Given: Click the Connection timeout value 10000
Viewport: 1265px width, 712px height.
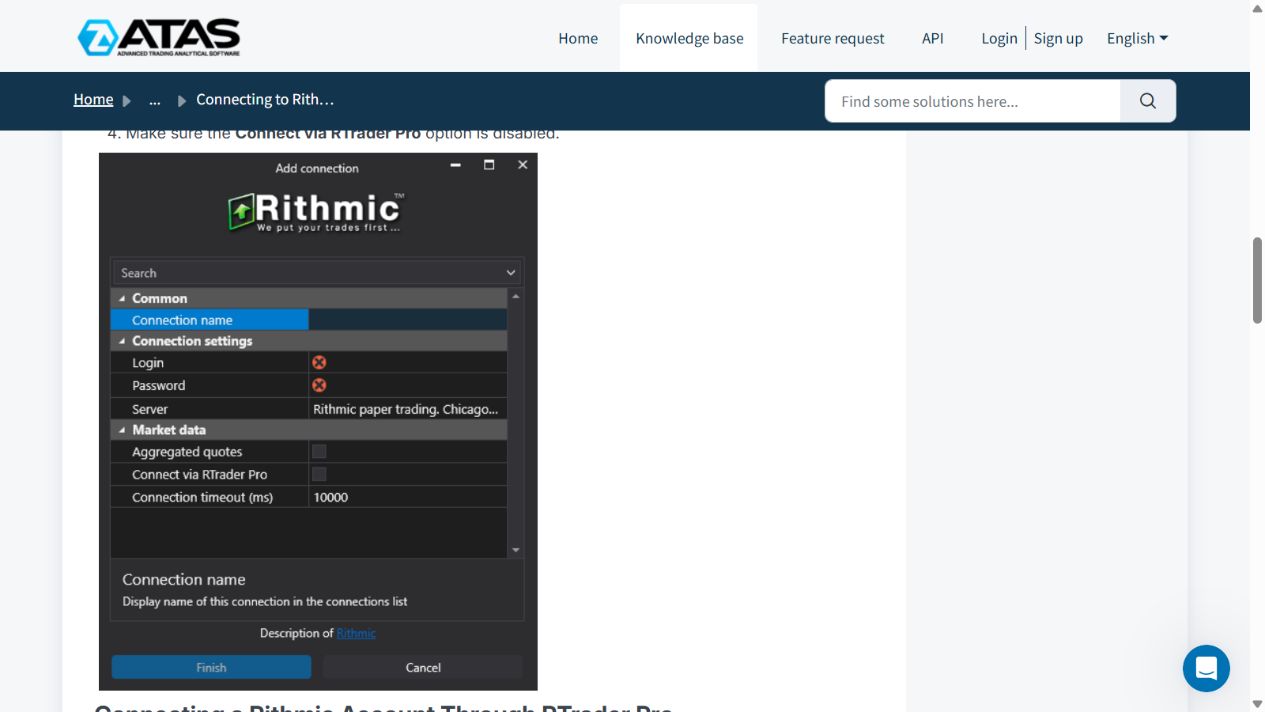Looking at the screenshot, I should [331, 497].
